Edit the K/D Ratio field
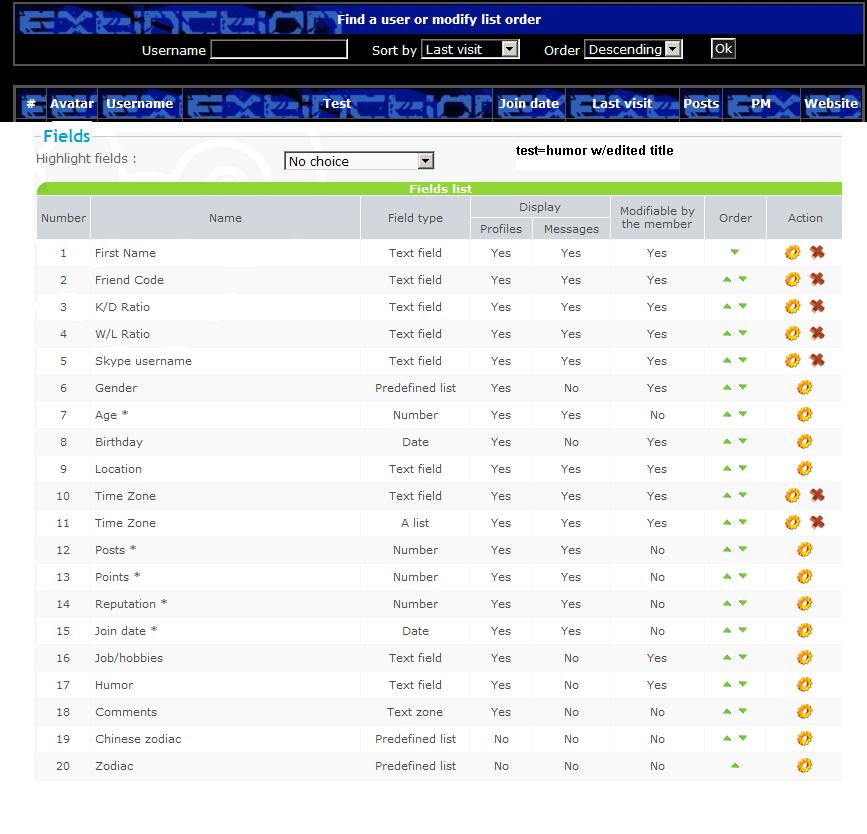 point(792,307)
